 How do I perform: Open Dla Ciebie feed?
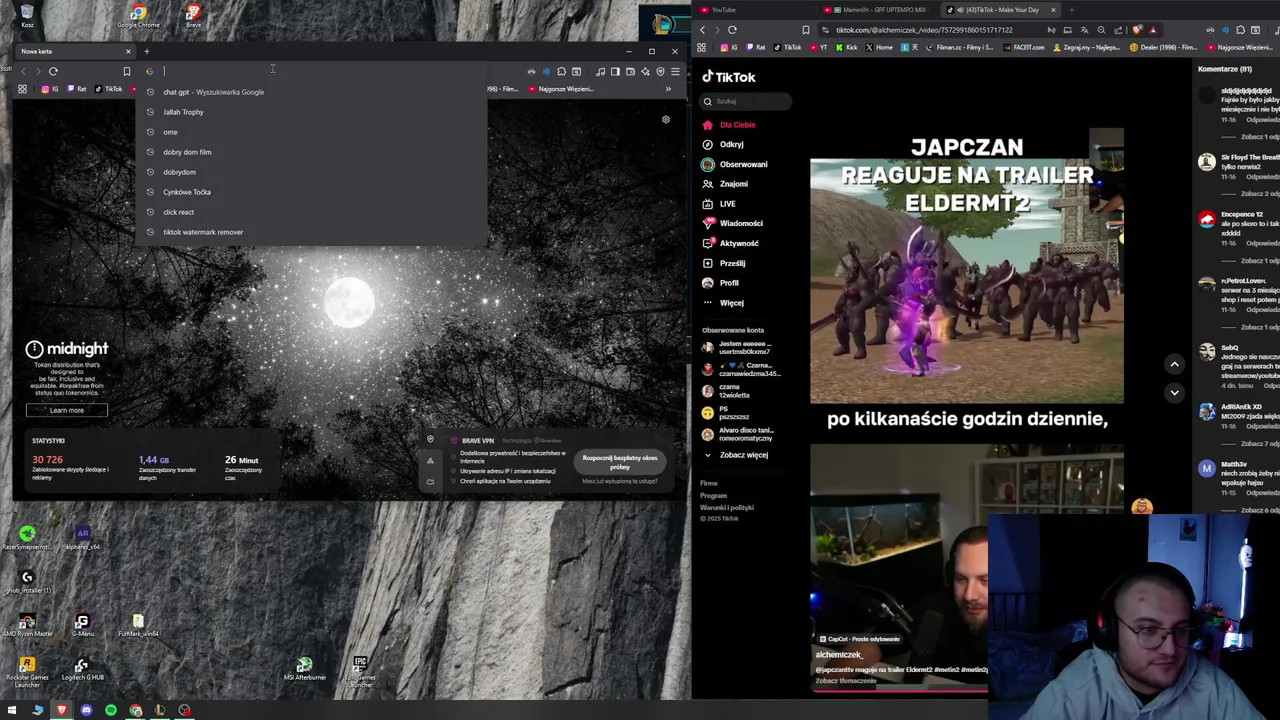pos(729,125)
